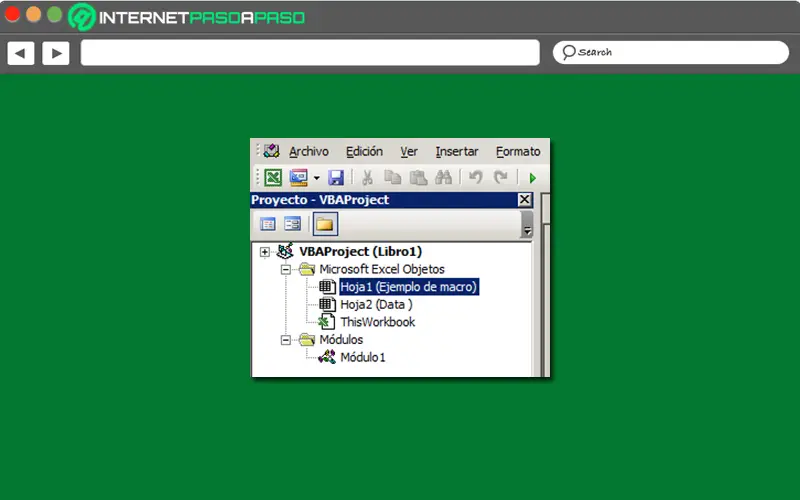Open the Edición menu
Image resolution: width=800 pixels, height=500 pixels.
(364, 152)
